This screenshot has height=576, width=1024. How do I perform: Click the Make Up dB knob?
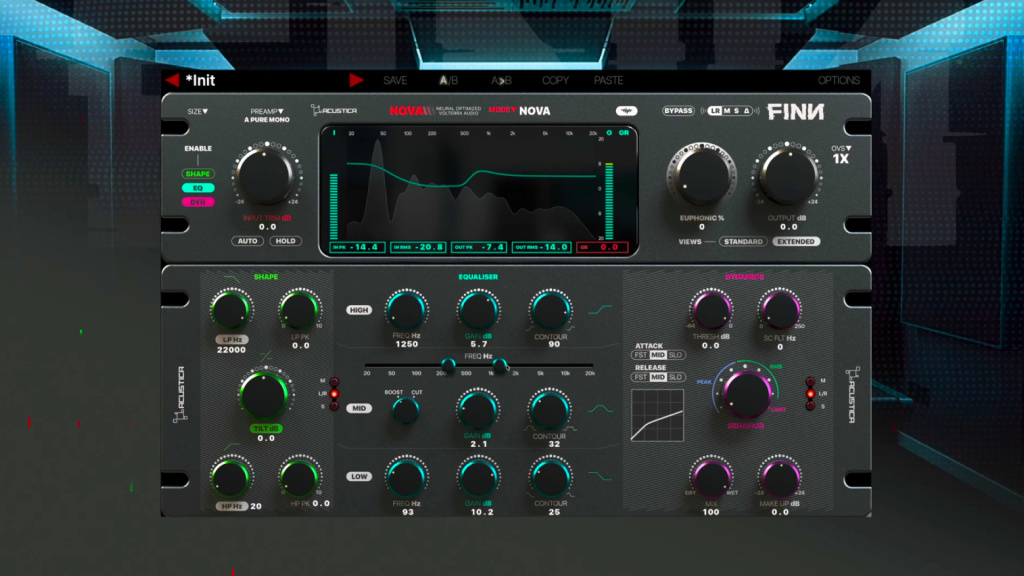(x=780, y=478)
